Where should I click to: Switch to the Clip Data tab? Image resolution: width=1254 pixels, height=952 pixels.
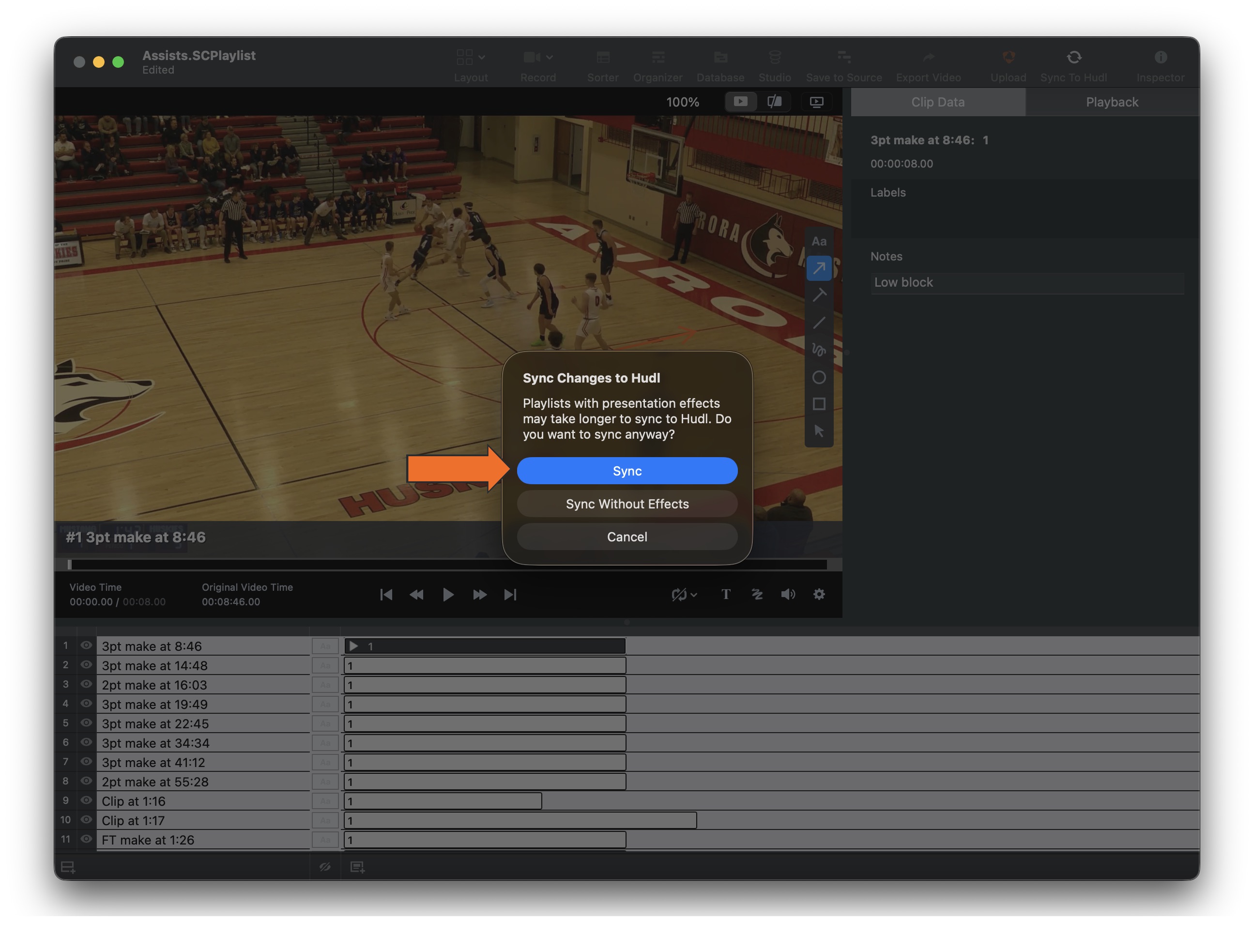coord(938,103)
